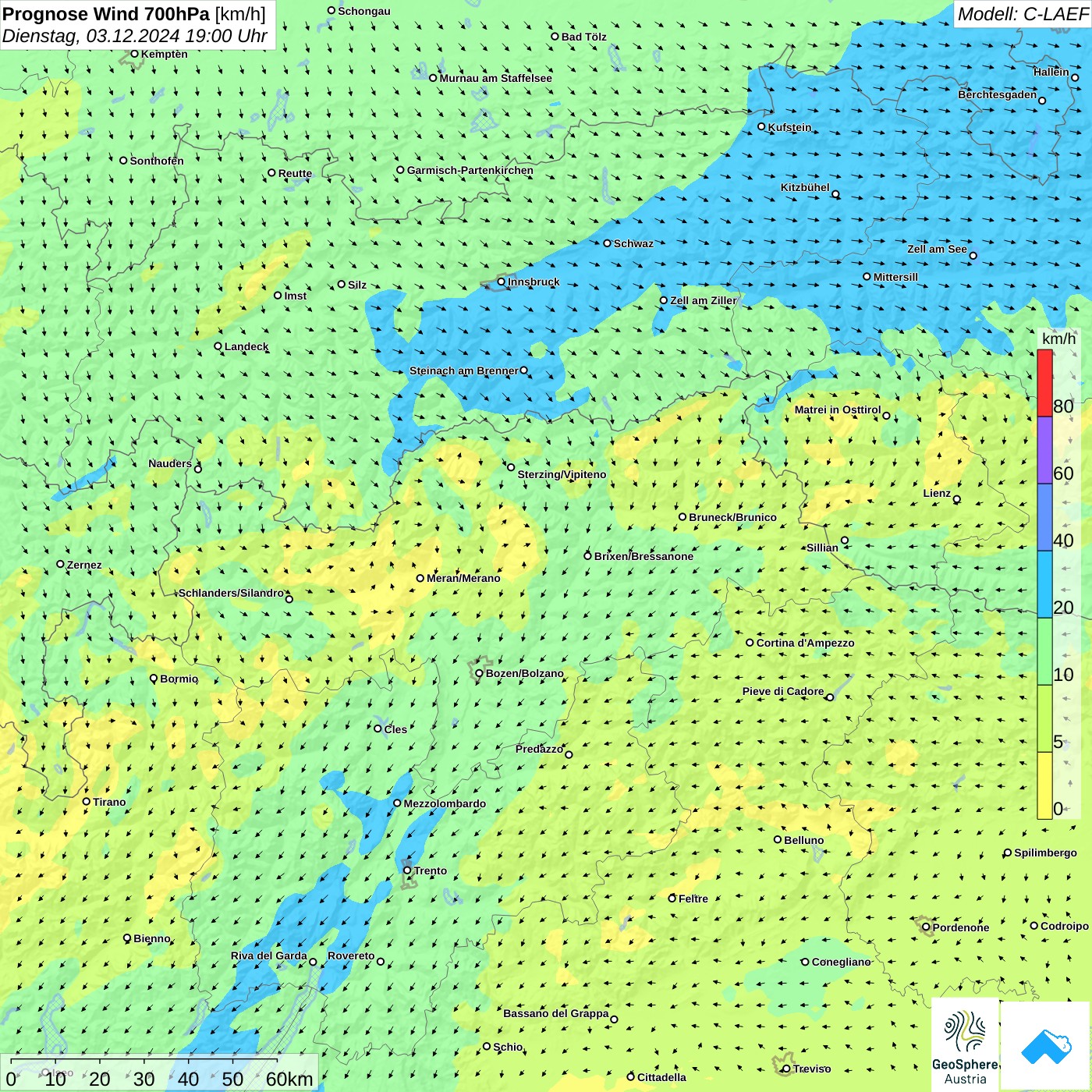Screen dimensions: 1092x1092
Task: Click the 'Treviso' label
Action: [x=812, y=1069]
